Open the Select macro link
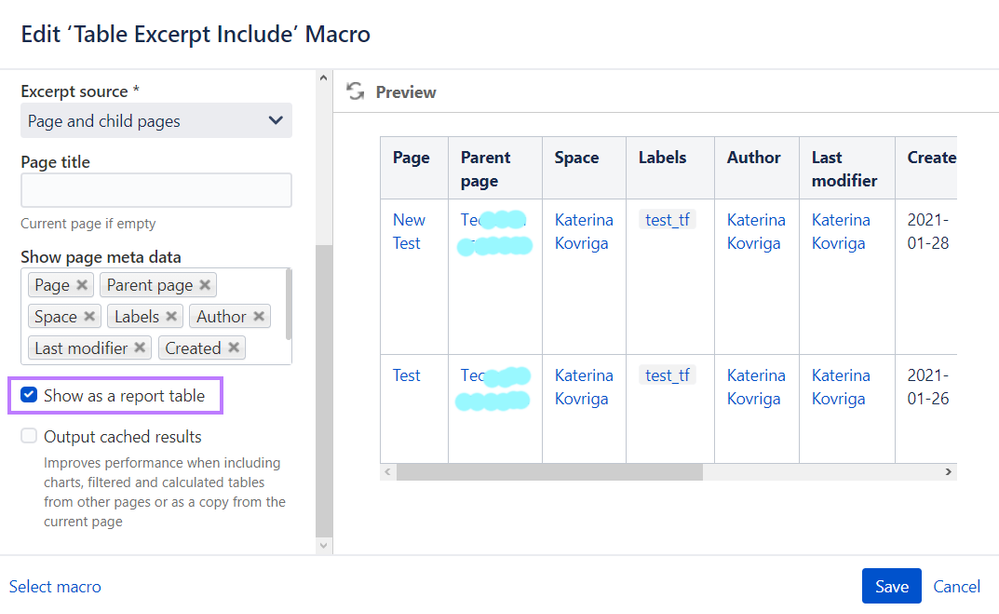 pyautogui.click(x=55, y=586)
